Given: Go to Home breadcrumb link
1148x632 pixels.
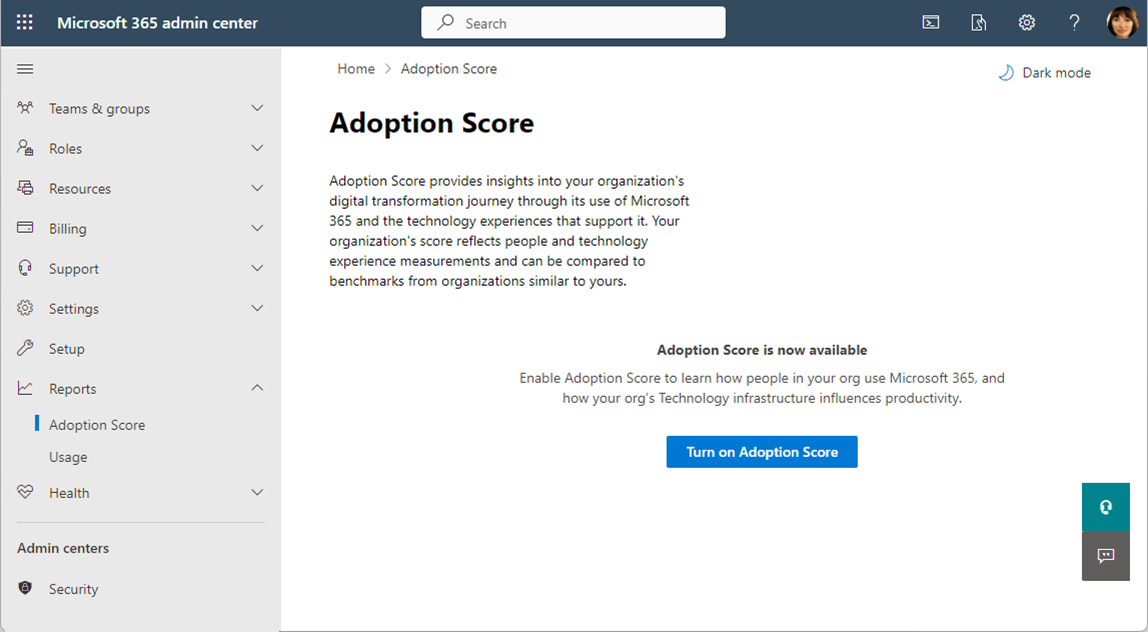Looking at the screenshot, I should pyautogui.click(x=356, y=69).
